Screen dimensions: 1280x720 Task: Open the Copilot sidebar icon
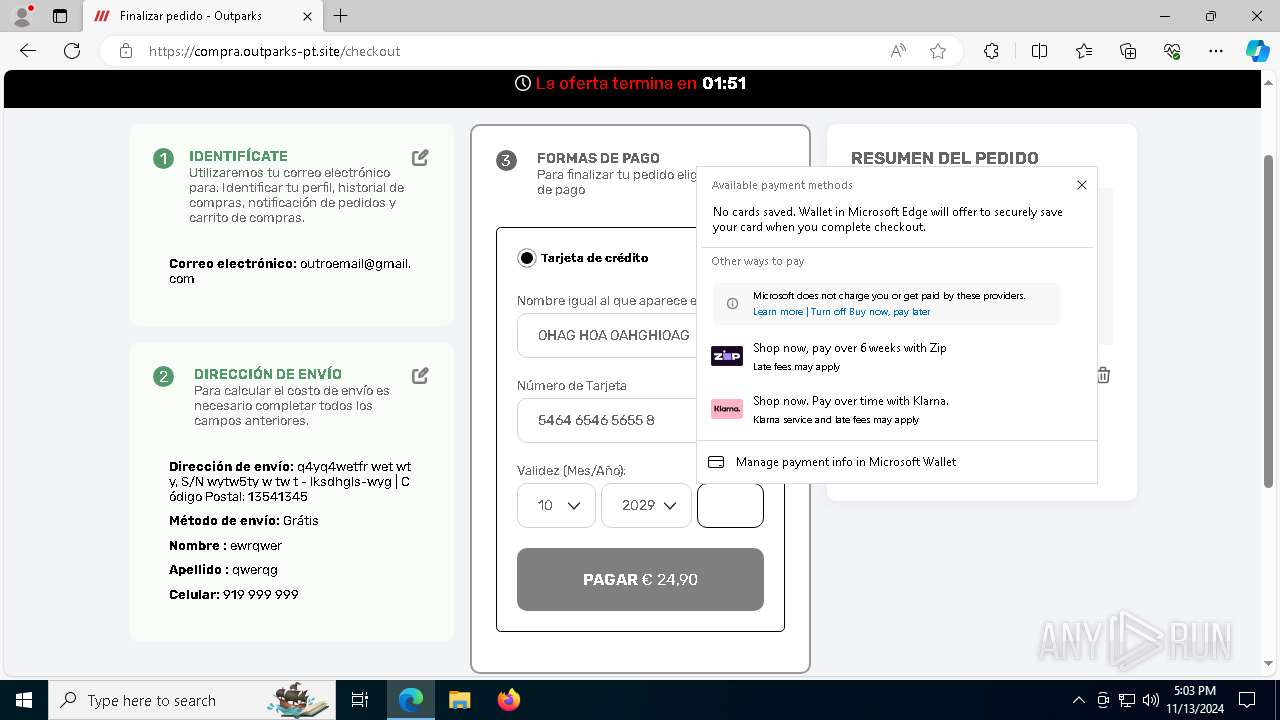[1257, 51]
